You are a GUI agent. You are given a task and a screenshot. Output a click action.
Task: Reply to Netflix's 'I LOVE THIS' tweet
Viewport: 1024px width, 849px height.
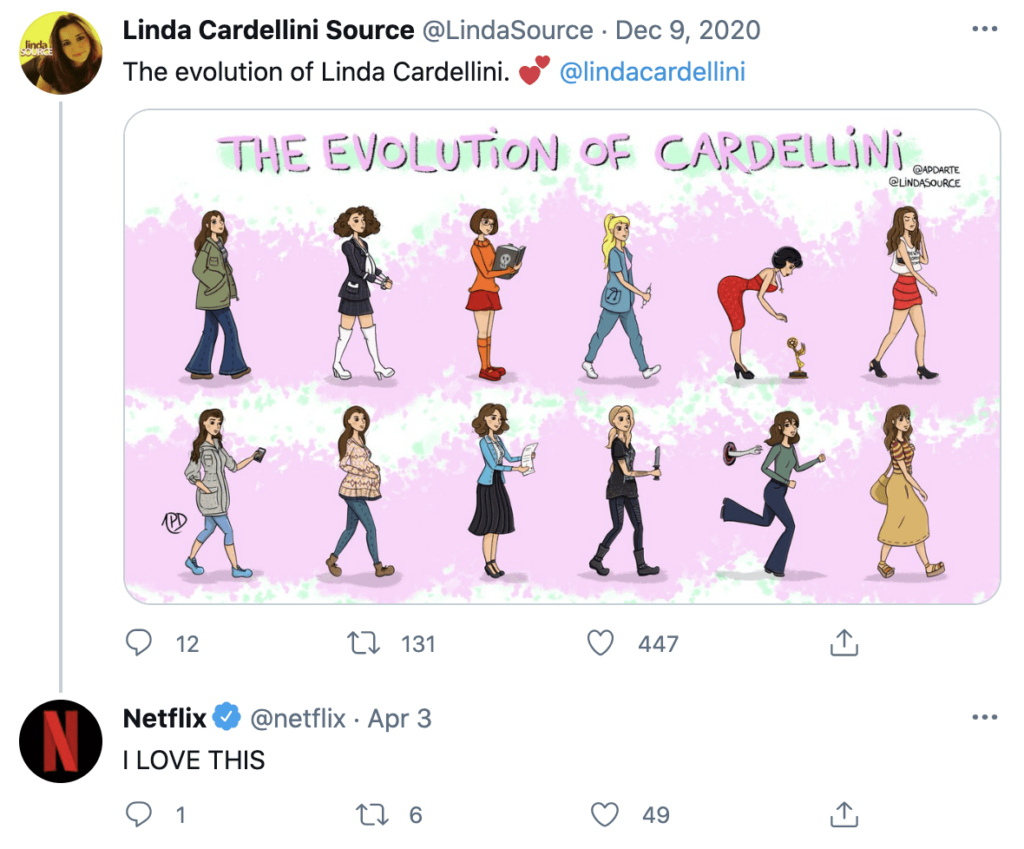pyautogui.click(x=140, y=815)
